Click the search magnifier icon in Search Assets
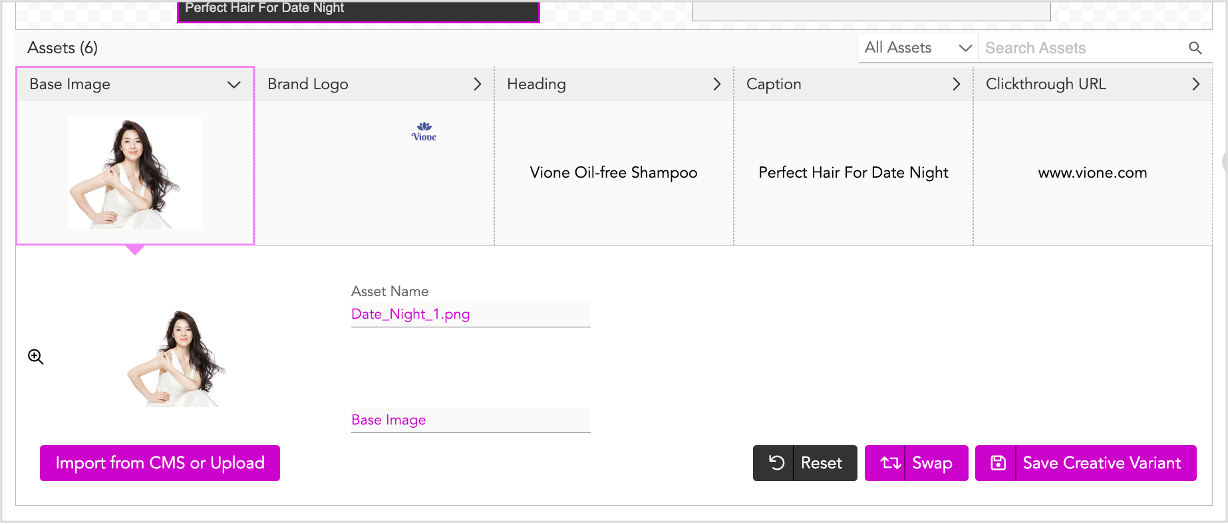 [x=1195, y=48]
